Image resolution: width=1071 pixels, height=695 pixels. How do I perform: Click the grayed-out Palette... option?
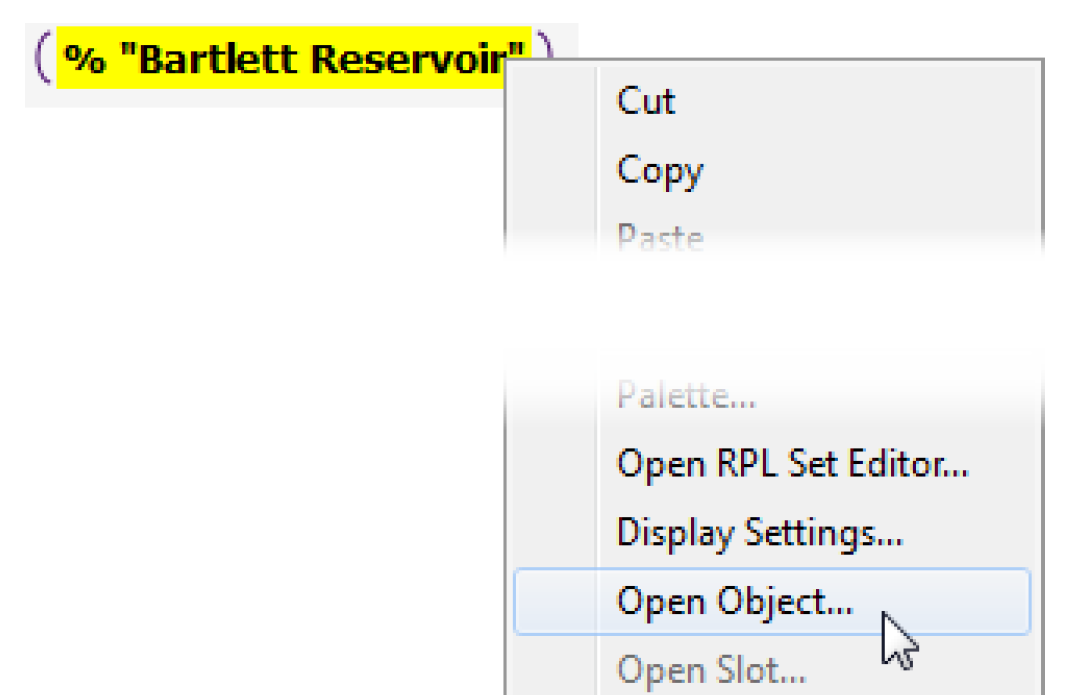pos(685,397)
